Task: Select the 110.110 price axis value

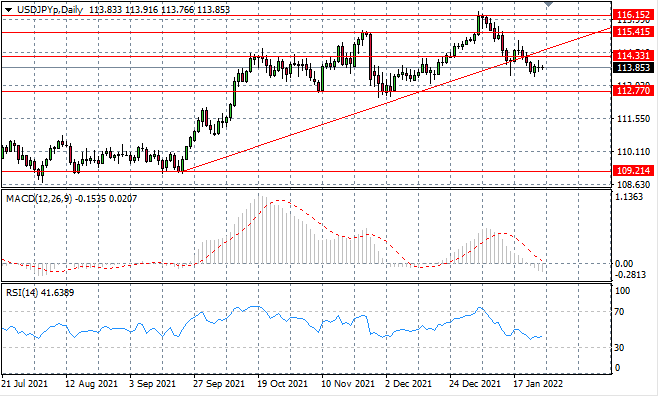Action: 633,152
